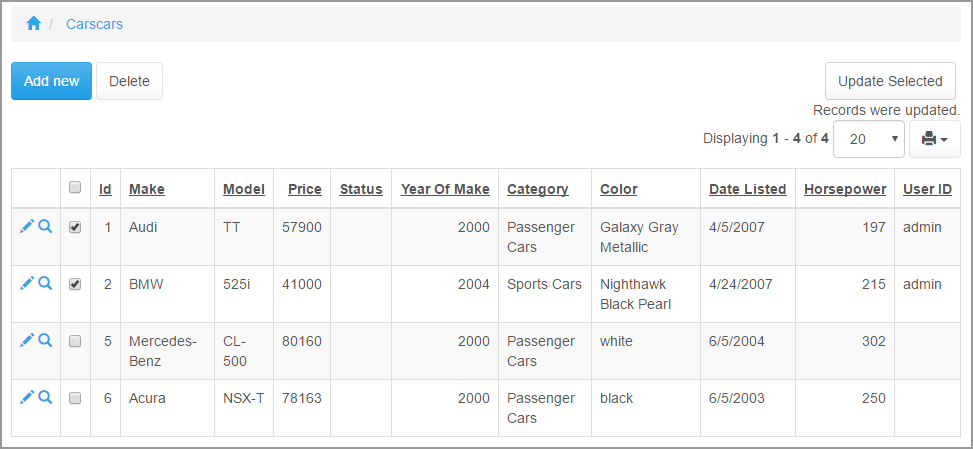Select the Mercedes-Benz row checkbox
Image resolution: width=973 pixels, height=449 pixels.
click(x=75, y=341)
